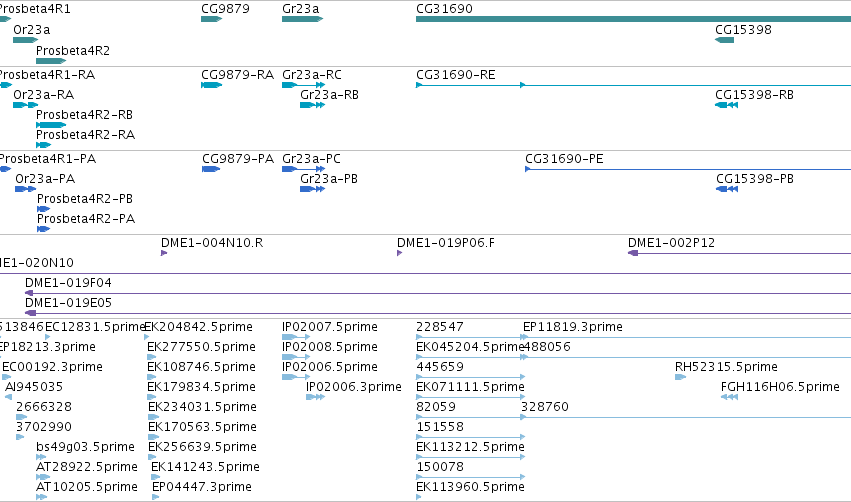Viewport: 851px width, 502px height.
Task: Click CG31690-RE transcript label
Action: [455, 74]
